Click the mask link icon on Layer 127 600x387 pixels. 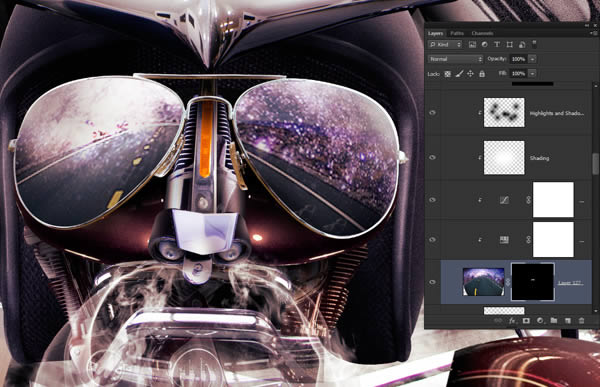tap(508, 282)
